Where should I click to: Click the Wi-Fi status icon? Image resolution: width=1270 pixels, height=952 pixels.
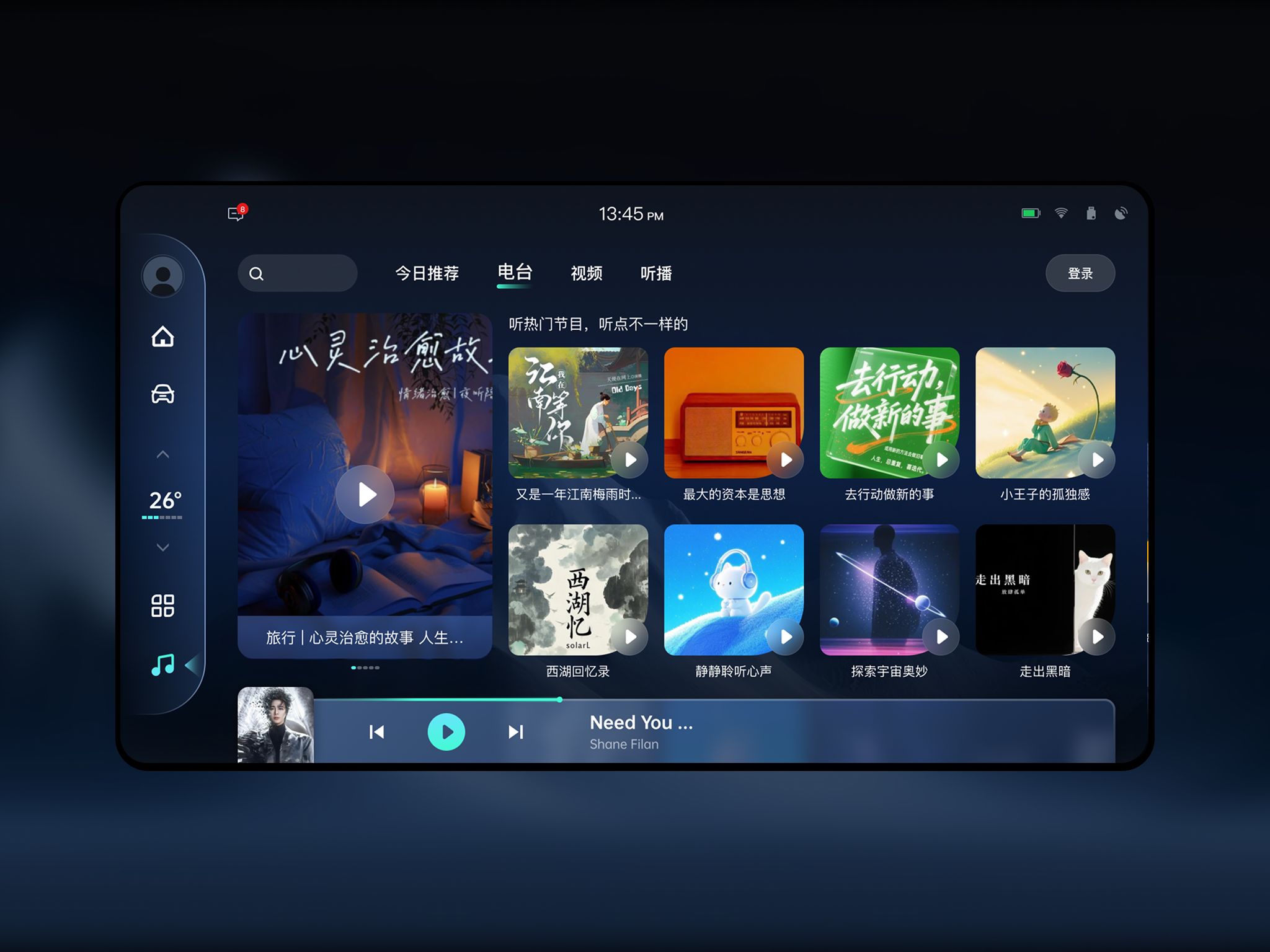(x=1061, y=213)
